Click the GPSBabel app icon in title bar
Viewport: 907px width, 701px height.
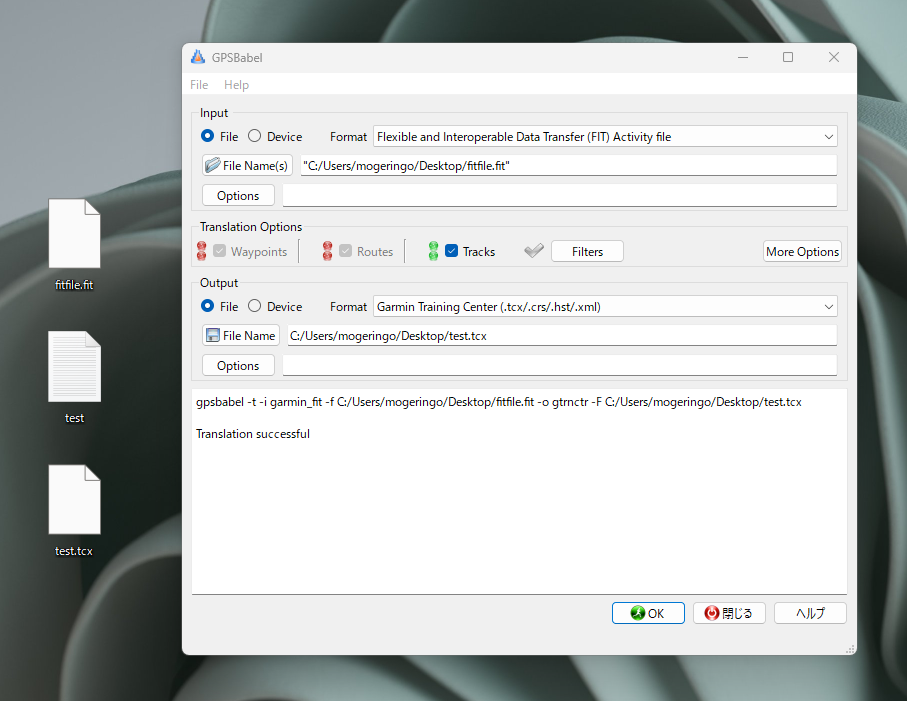coord(198,57)
